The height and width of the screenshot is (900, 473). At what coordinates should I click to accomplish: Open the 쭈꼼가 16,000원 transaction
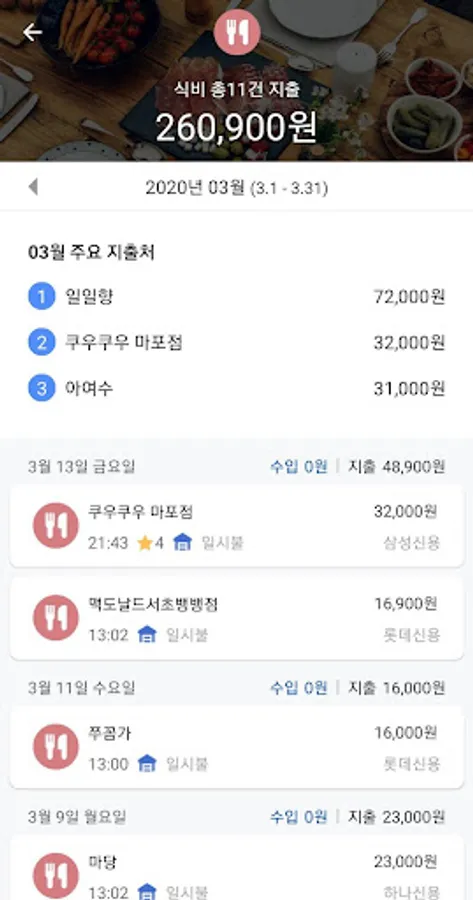[236, 747]
